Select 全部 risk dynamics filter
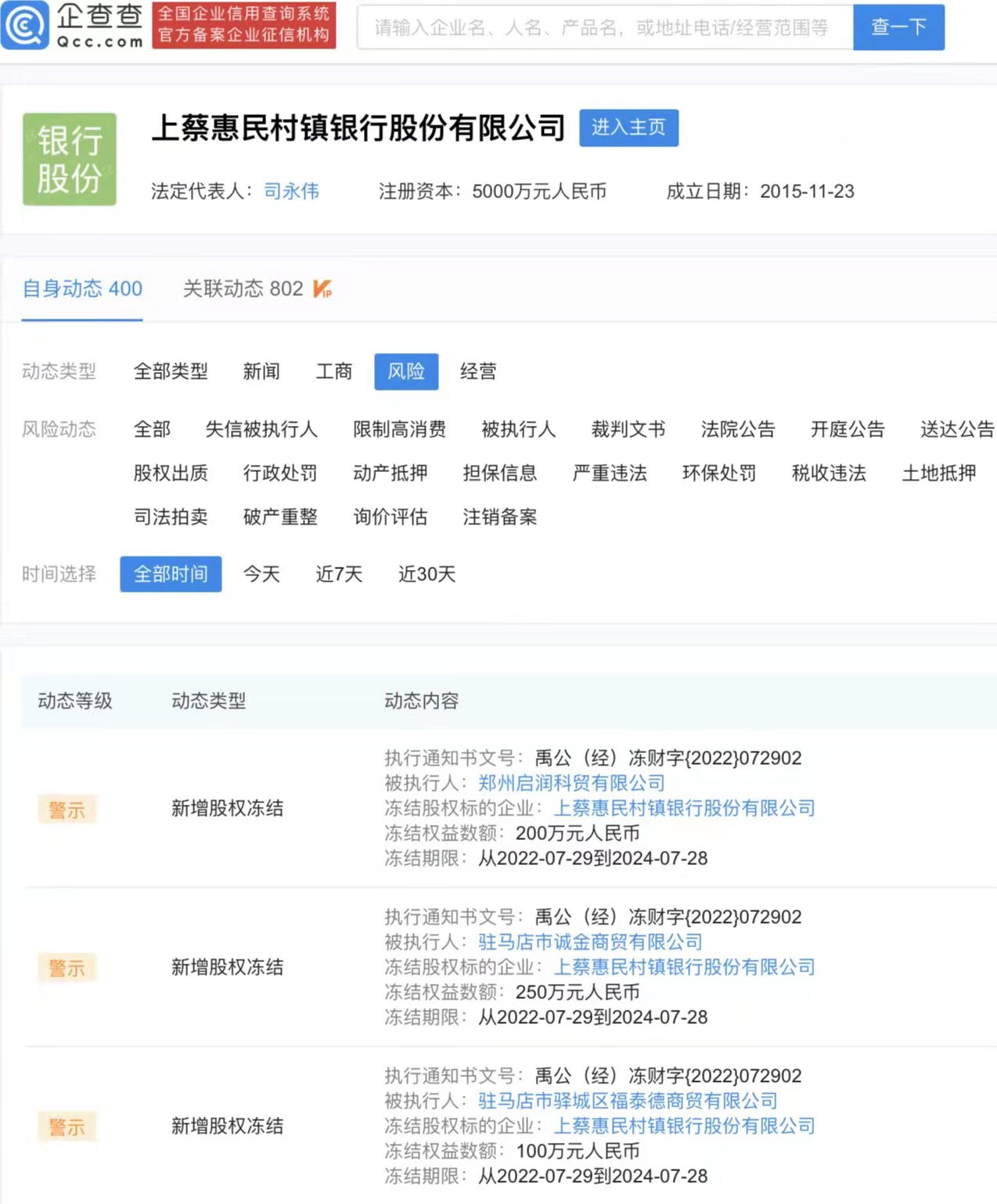The width and height of the screenshot is (997, 1204). tap(152, 429)
